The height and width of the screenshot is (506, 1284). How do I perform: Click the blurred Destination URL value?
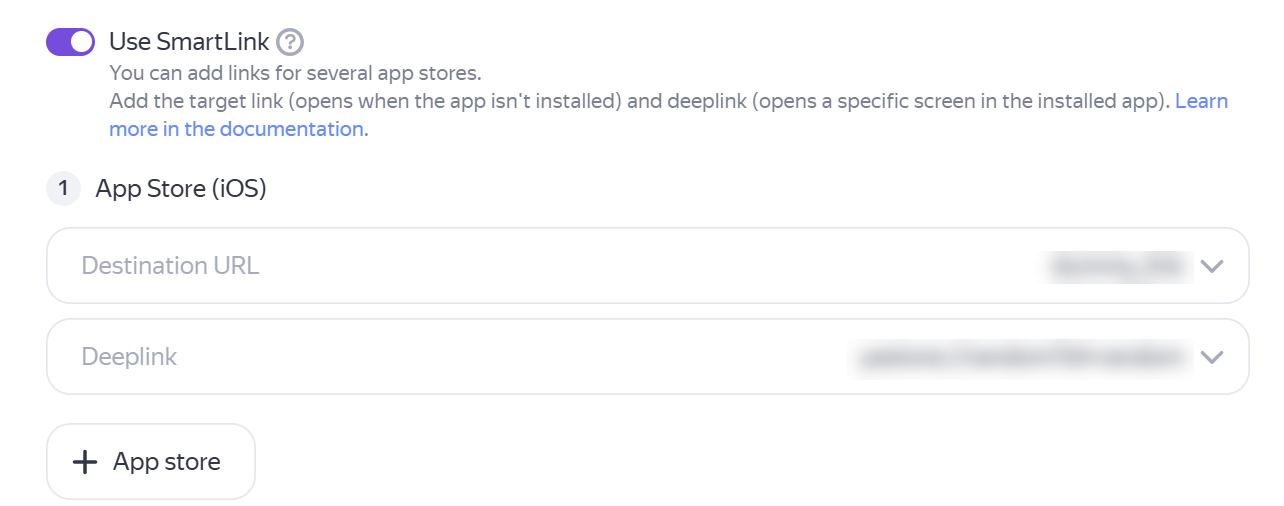click(x=1118, y=266)
